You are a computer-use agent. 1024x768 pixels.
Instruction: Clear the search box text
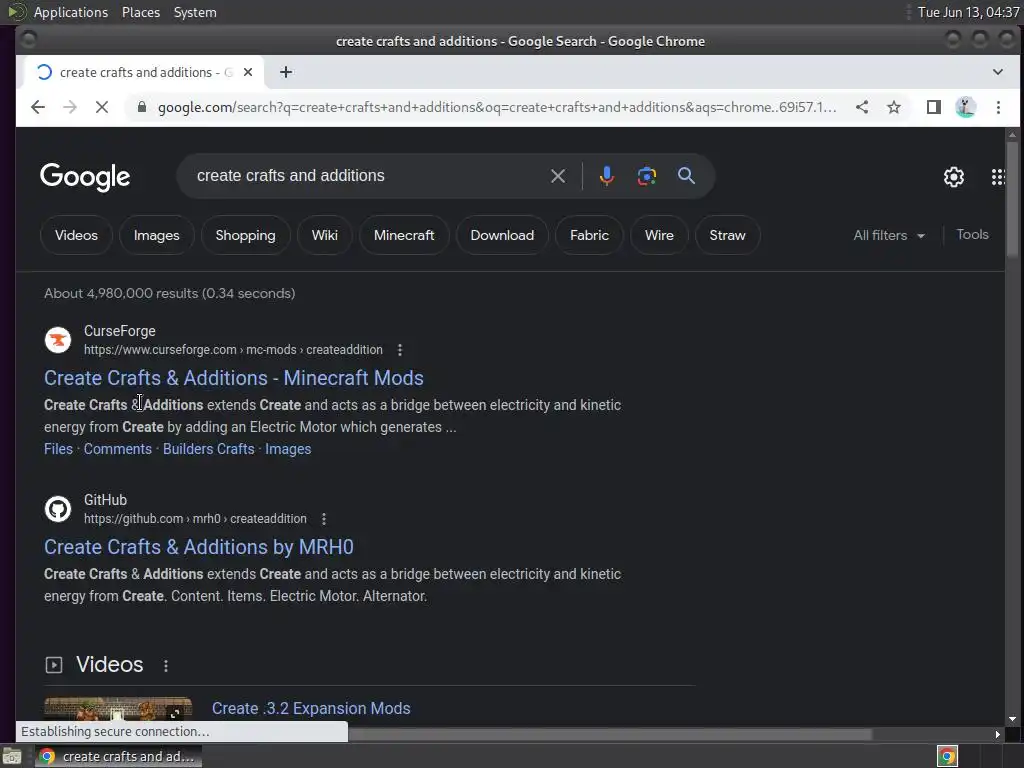pos(558,176)
